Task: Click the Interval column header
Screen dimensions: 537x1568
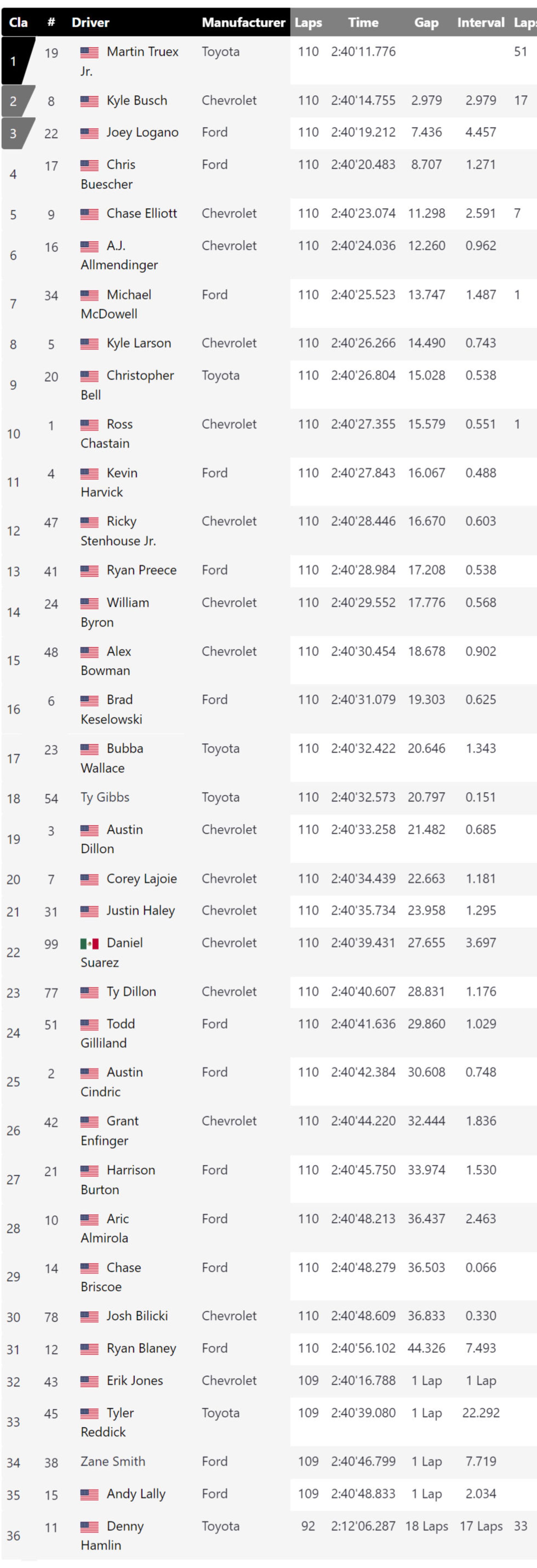Action: click(x=481, y=22)
